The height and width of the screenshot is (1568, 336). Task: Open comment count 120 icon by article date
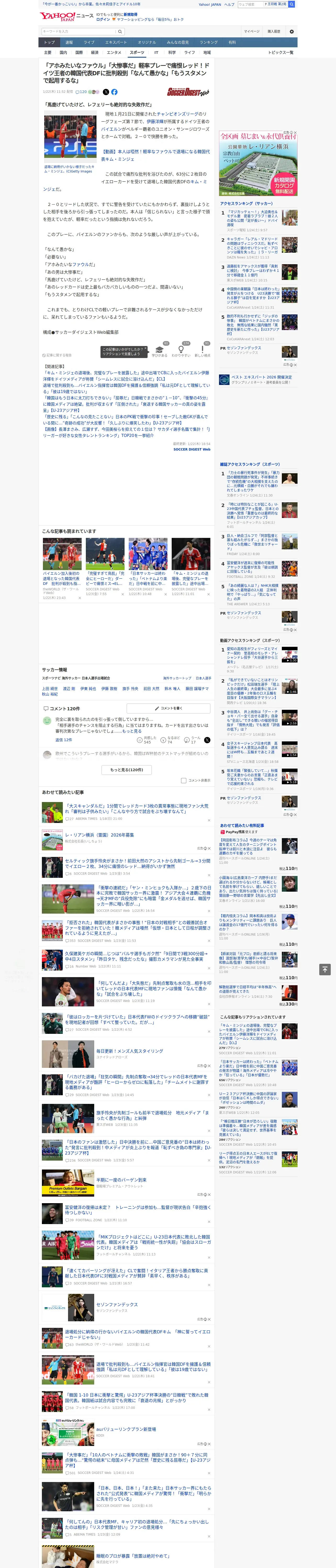(82, 92)
